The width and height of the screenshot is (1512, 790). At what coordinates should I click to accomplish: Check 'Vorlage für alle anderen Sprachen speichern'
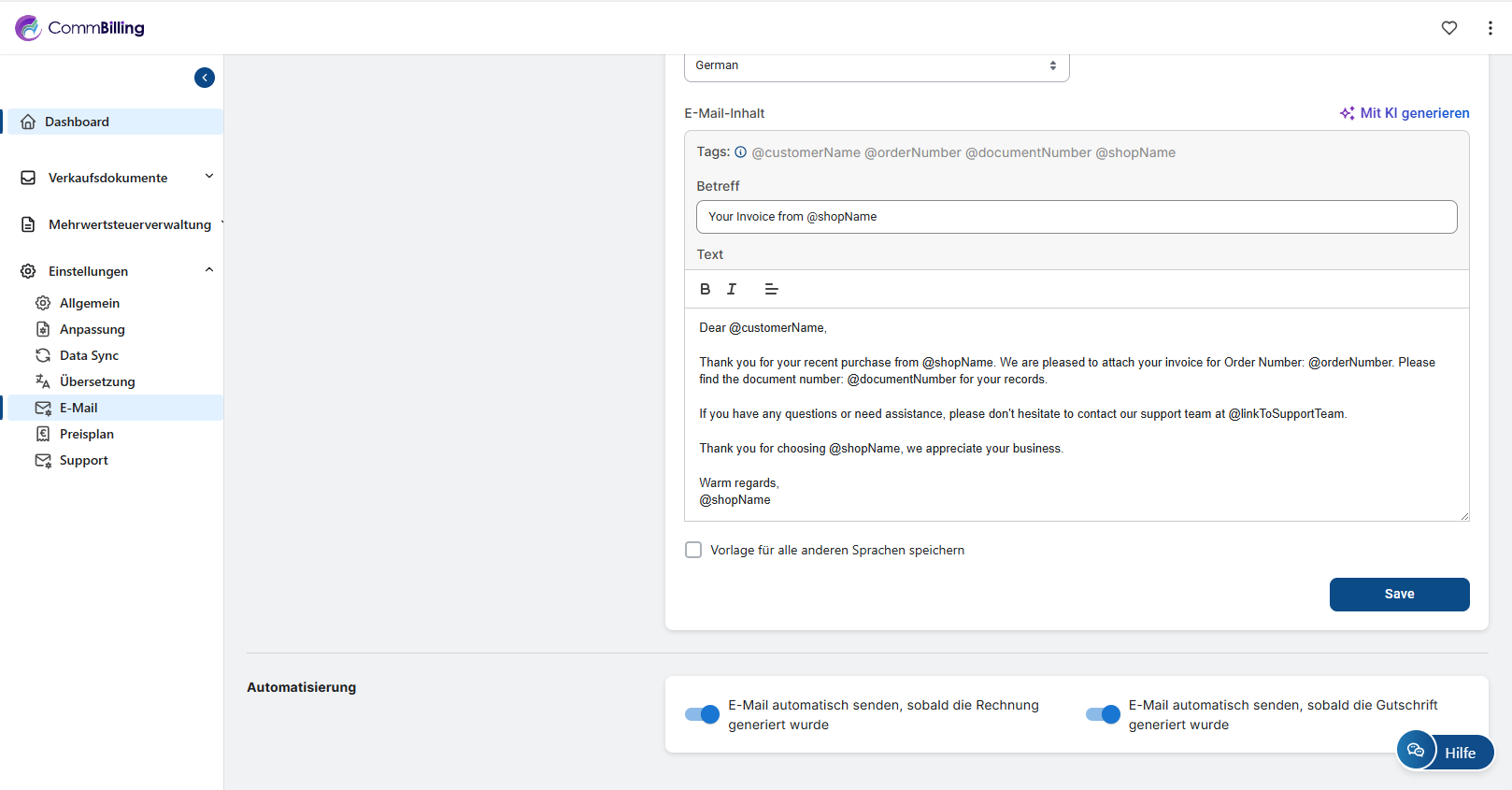click(693, 550)
